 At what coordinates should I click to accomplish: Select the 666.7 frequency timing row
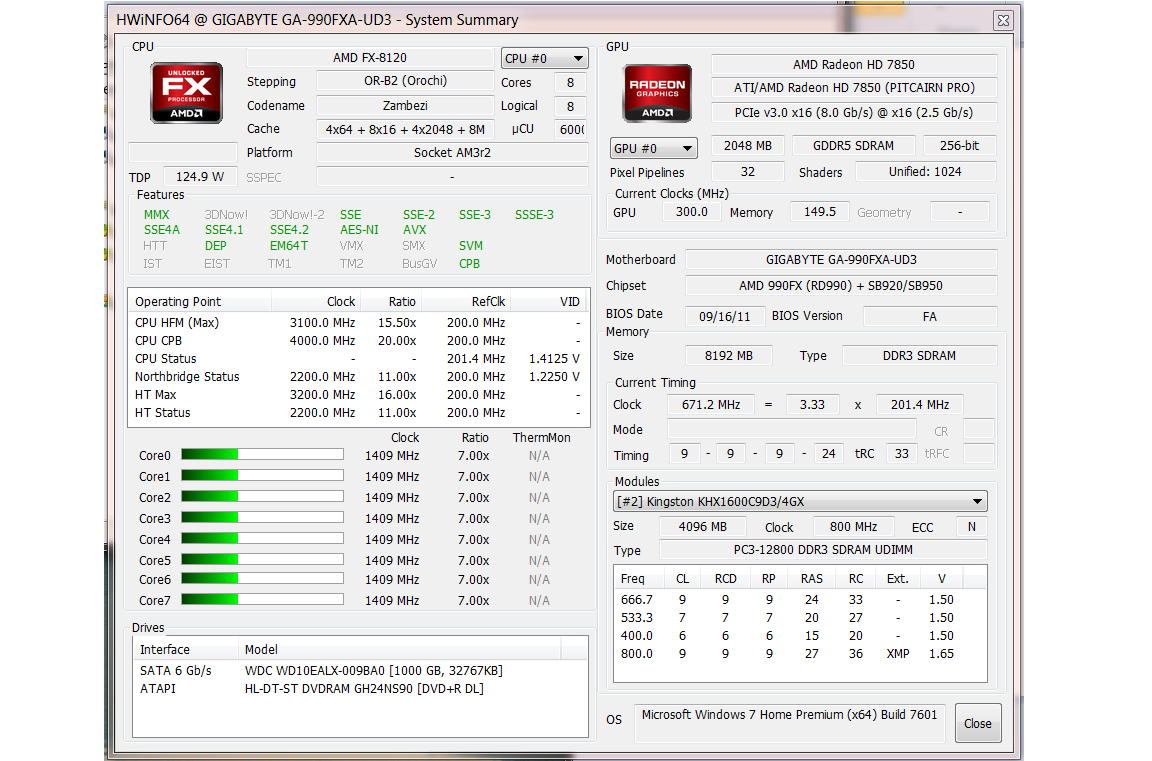(x=799, y=600)
